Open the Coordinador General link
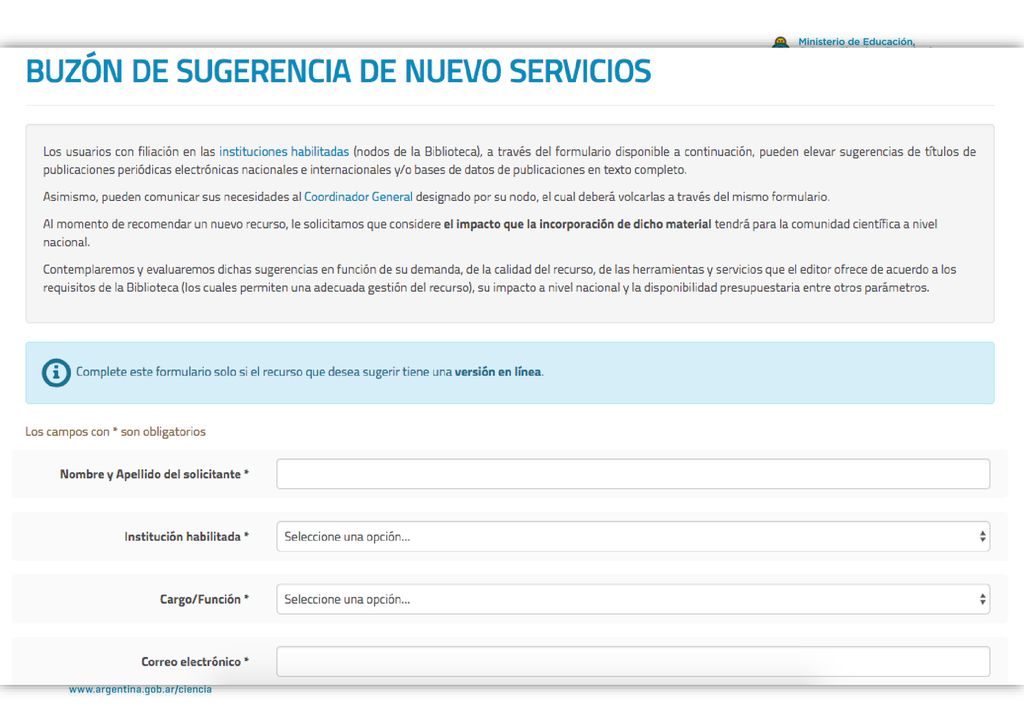This screenshot has height=709, width=1024. coord(358,197)
